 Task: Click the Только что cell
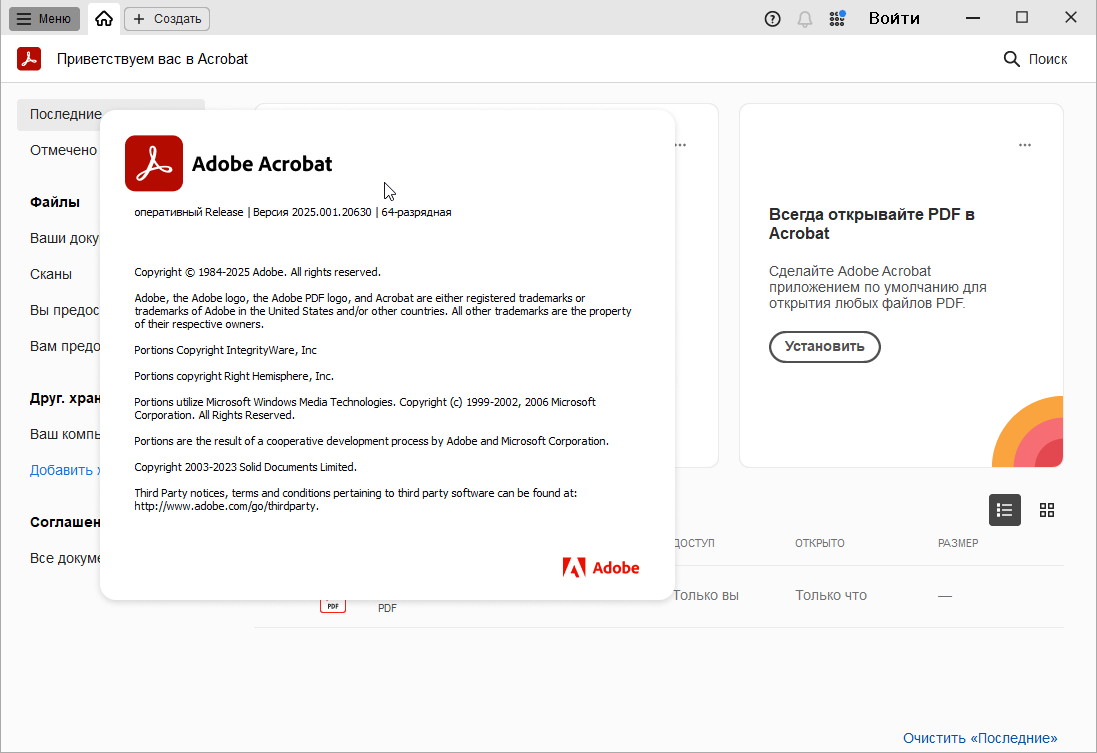tap(830, 595)
